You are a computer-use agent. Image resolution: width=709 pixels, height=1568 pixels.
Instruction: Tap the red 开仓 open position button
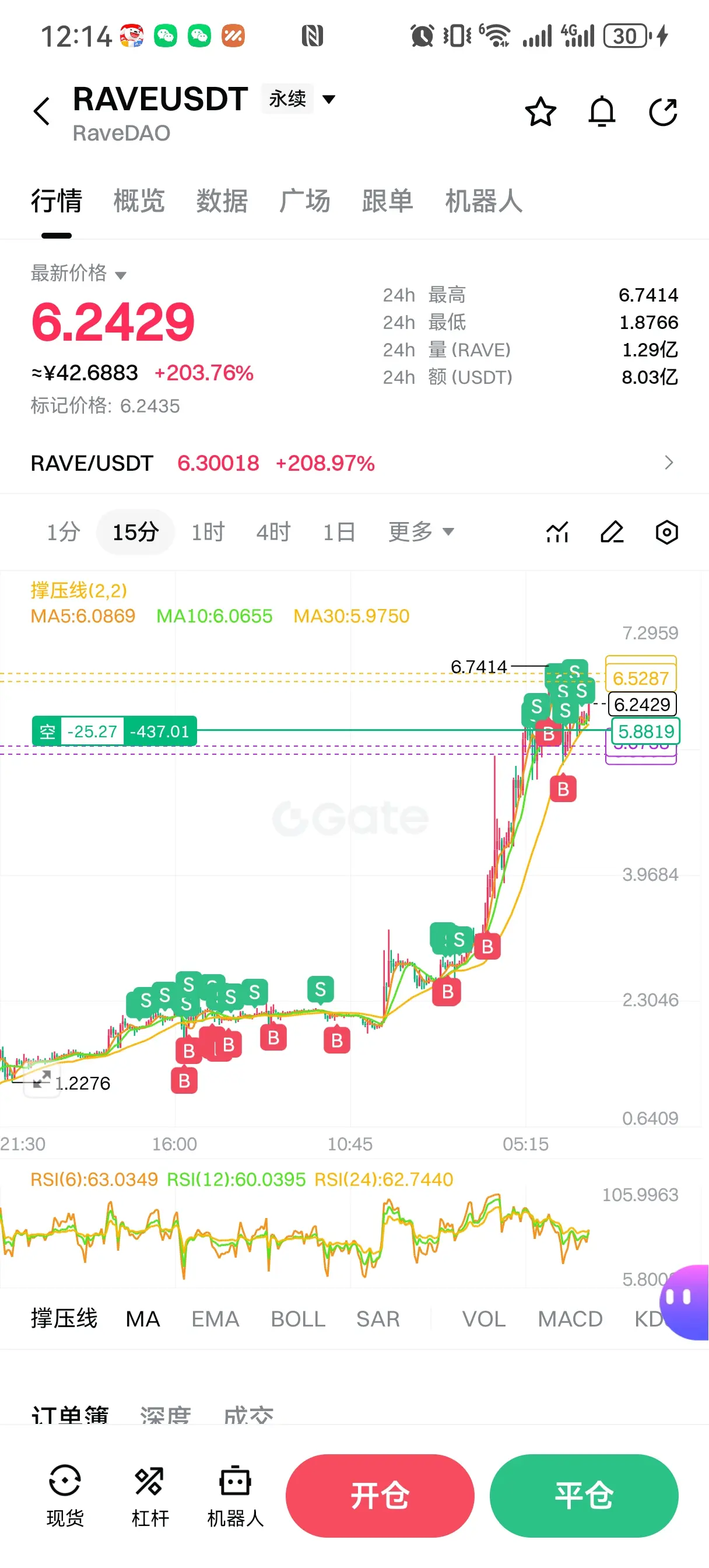pyautogui.click(x=380, y=1496)
